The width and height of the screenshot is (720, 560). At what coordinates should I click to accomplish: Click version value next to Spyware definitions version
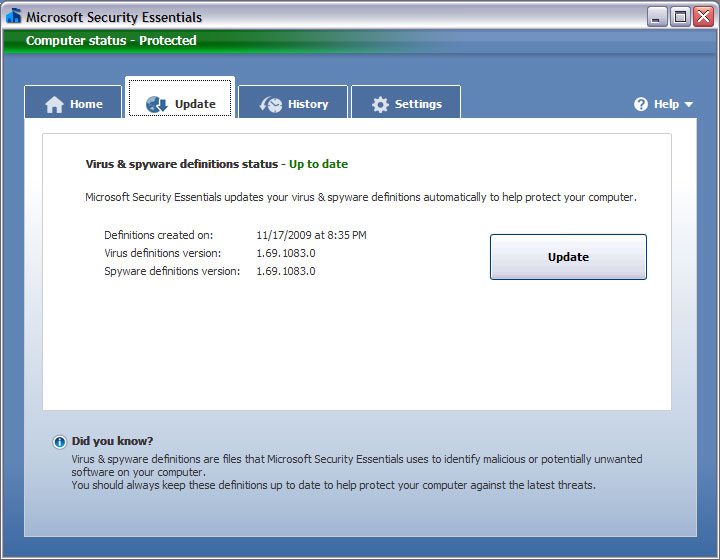(x=286, y=271)
